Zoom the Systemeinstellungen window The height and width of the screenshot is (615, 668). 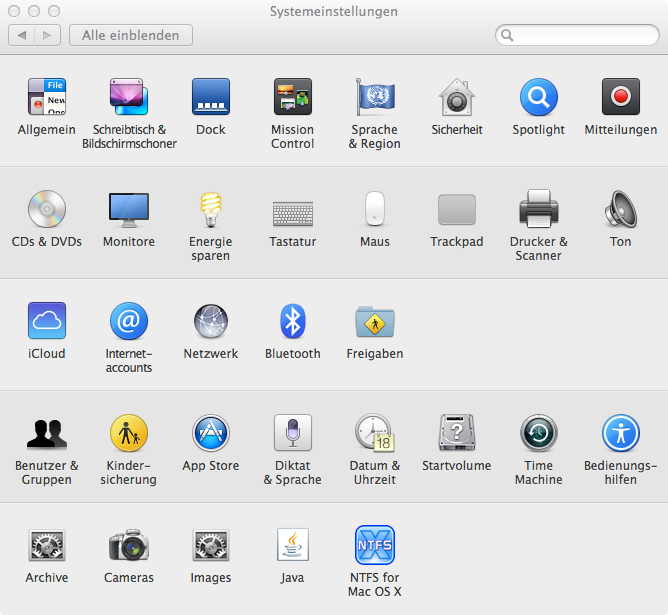point(54,11)
